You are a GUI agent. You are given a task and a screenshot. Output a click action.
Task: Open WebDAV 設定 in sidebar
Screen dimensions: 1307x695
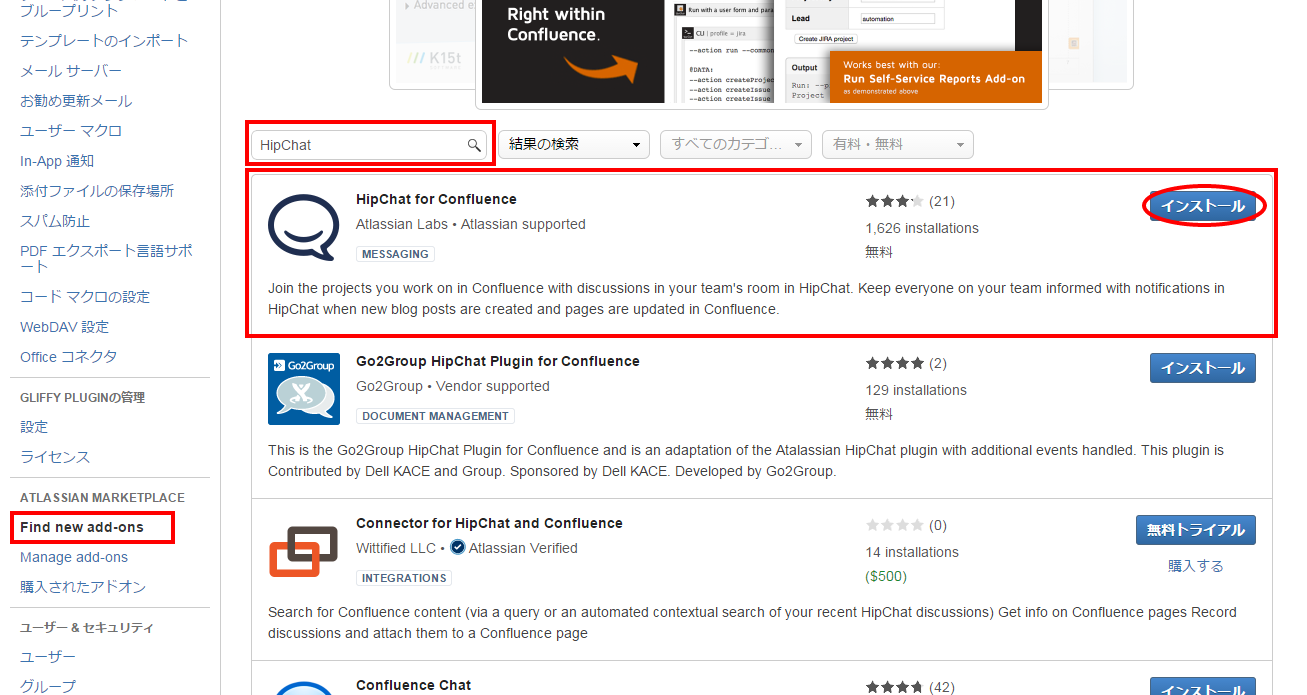tap(64, 327)
